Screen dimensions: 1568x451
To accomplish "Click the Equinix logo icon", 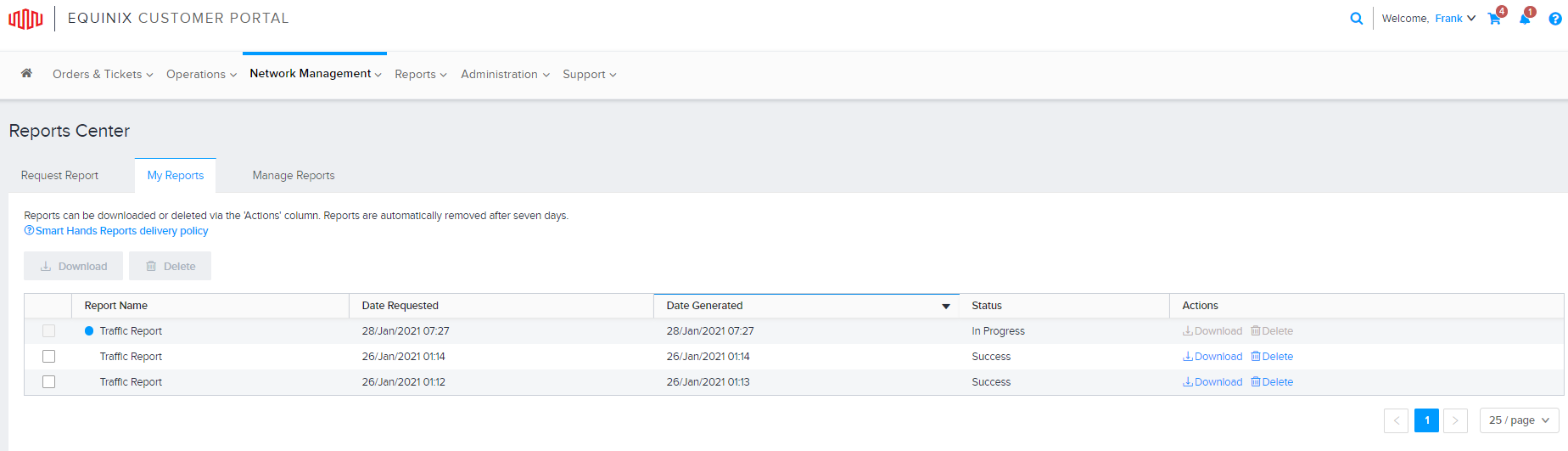I will (x=25, y=19).
